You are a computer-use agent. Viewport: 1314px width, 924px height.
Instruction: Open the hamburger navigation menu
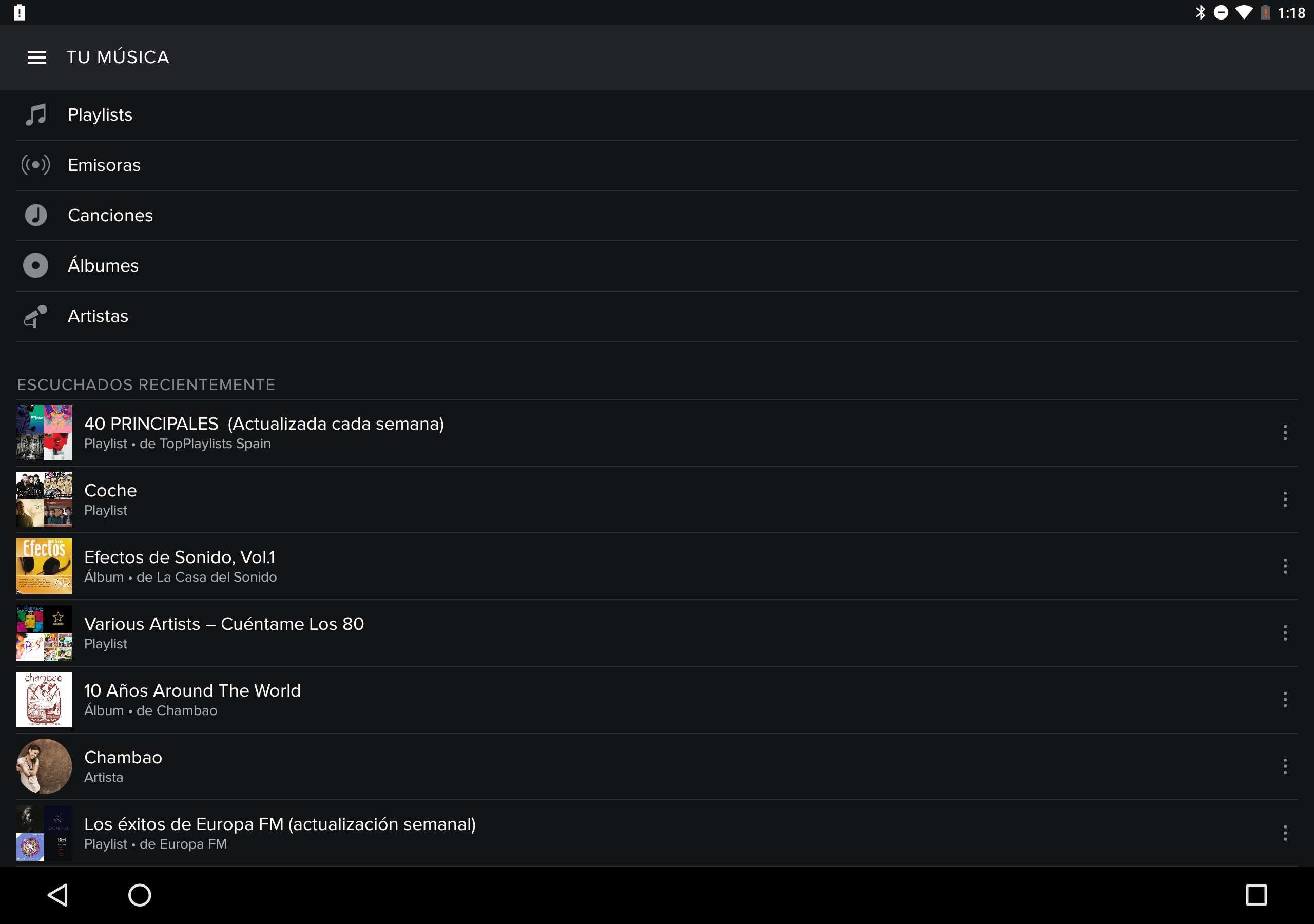click(36, 57)
